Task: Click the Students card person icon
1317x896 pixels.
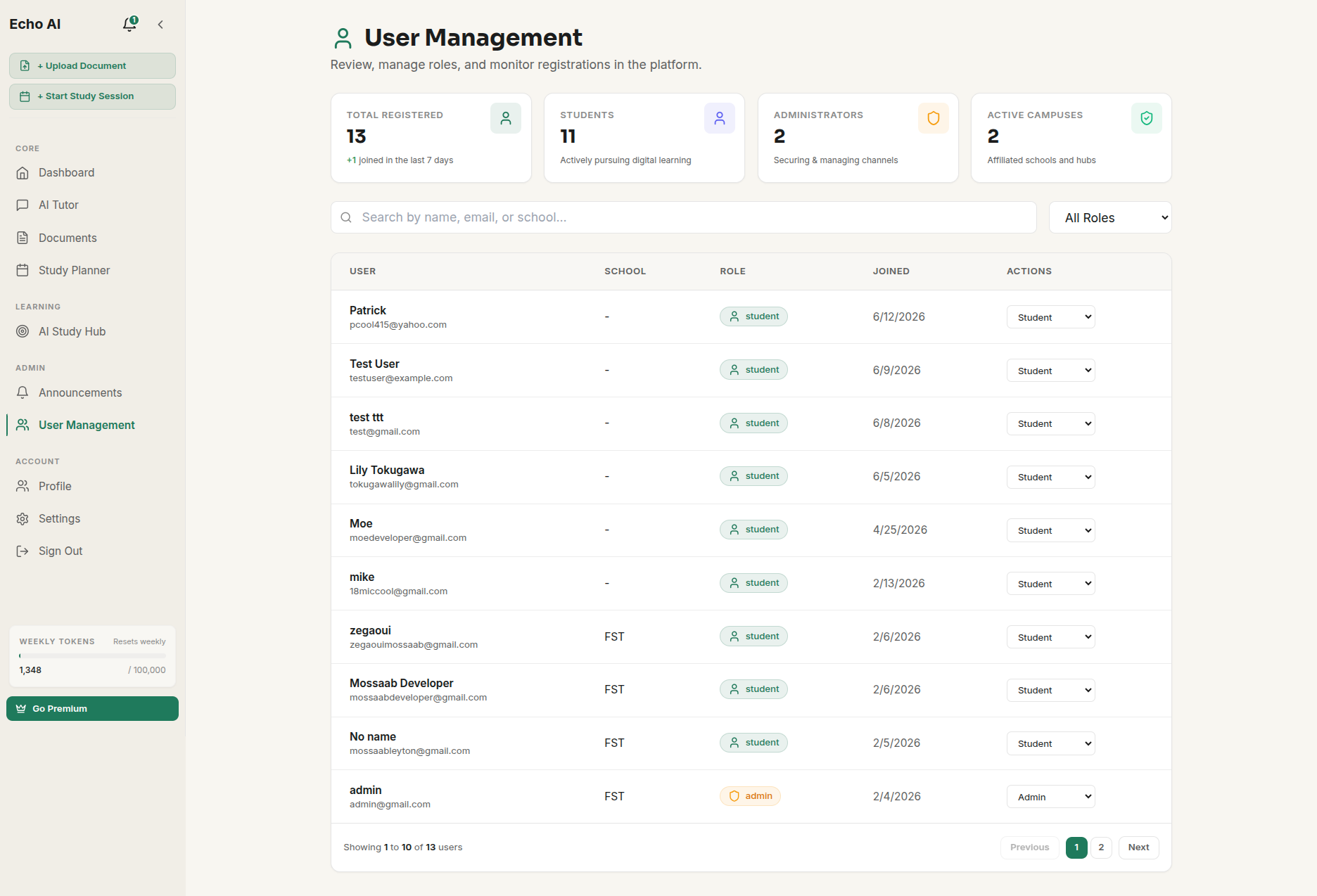Action: click(x=720, y=118)
